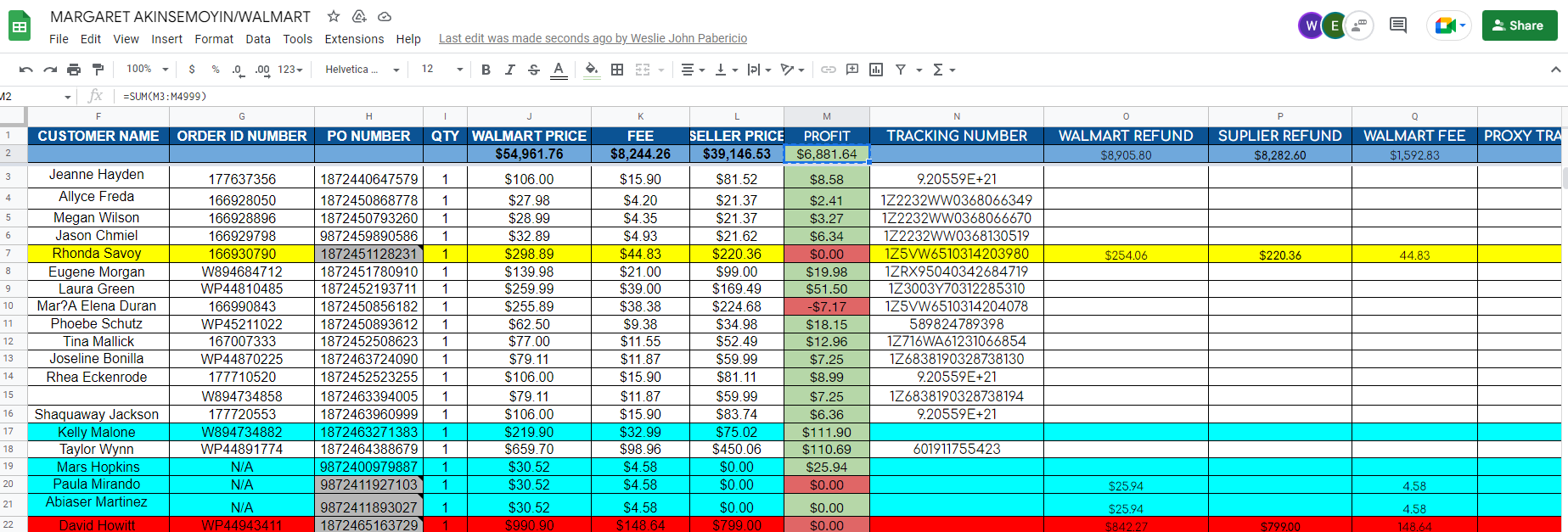Click the insert chart icon
Viewport: 1568px width, 532px height.
876,70
